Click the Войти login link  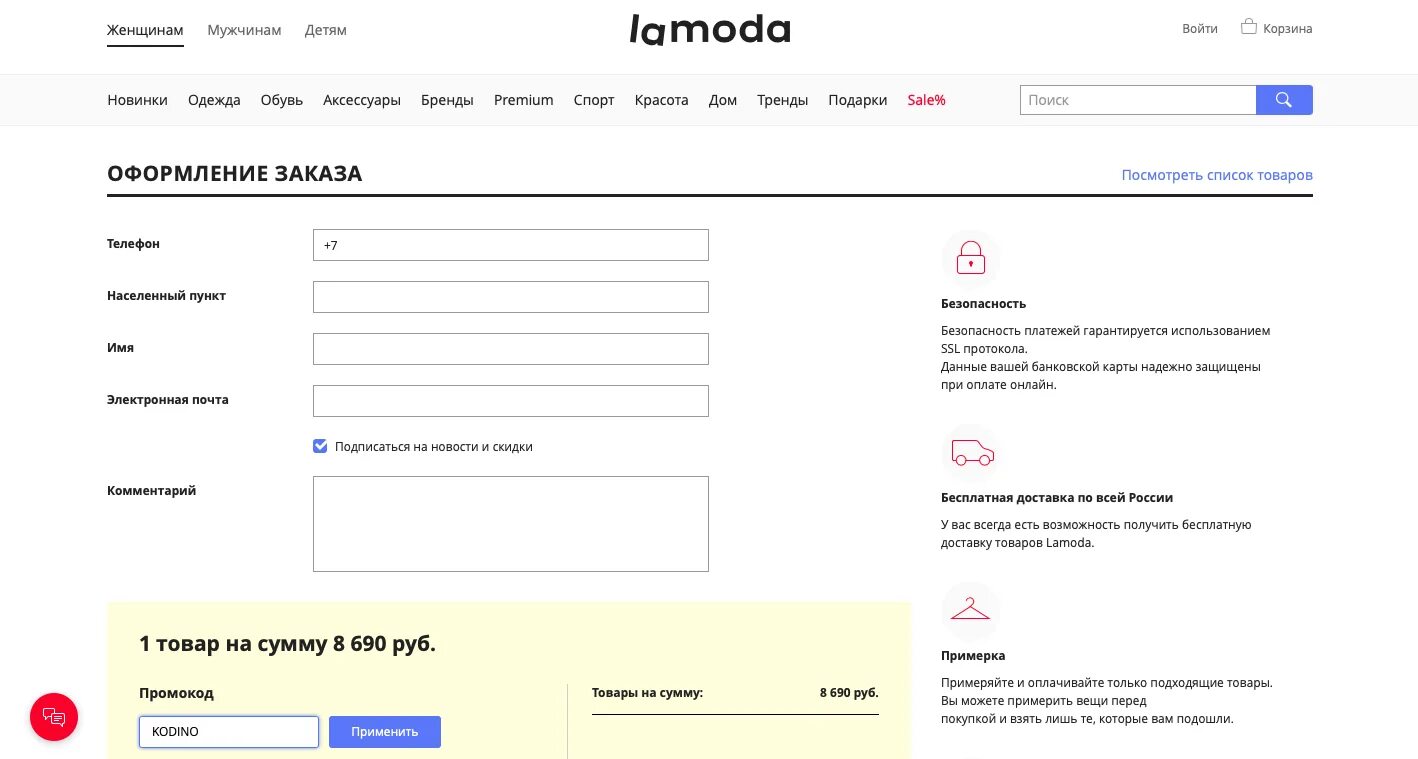pos(1200,29)
